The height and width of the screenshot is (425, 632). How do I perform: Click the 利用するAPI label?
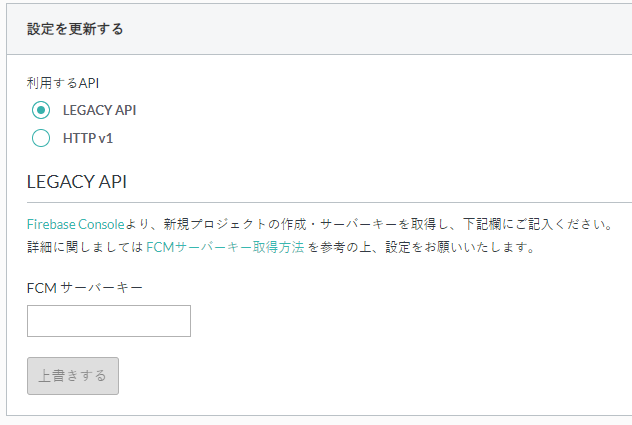[x=63, y=83]
